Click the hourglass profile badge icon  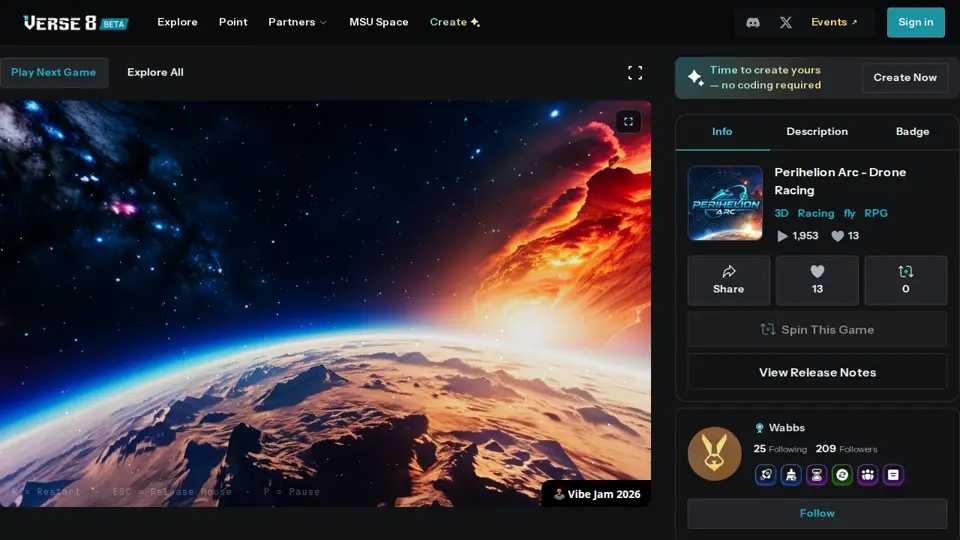pyautogui.click(x=817, y=474)
